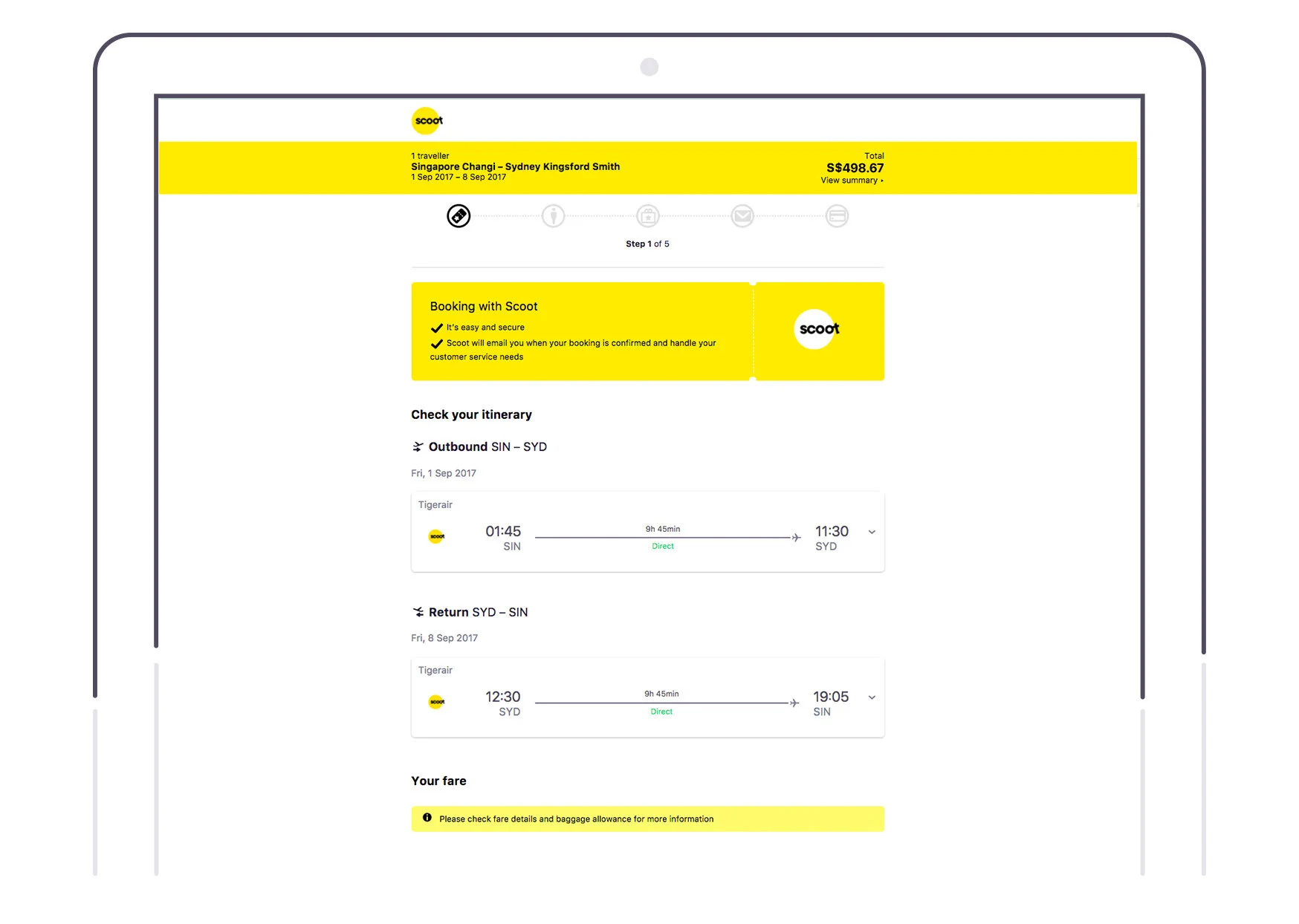The width and height of the screenshot is (1299, 924).
Task: Click the outbound arrival time 11:30
Action: 832,531
